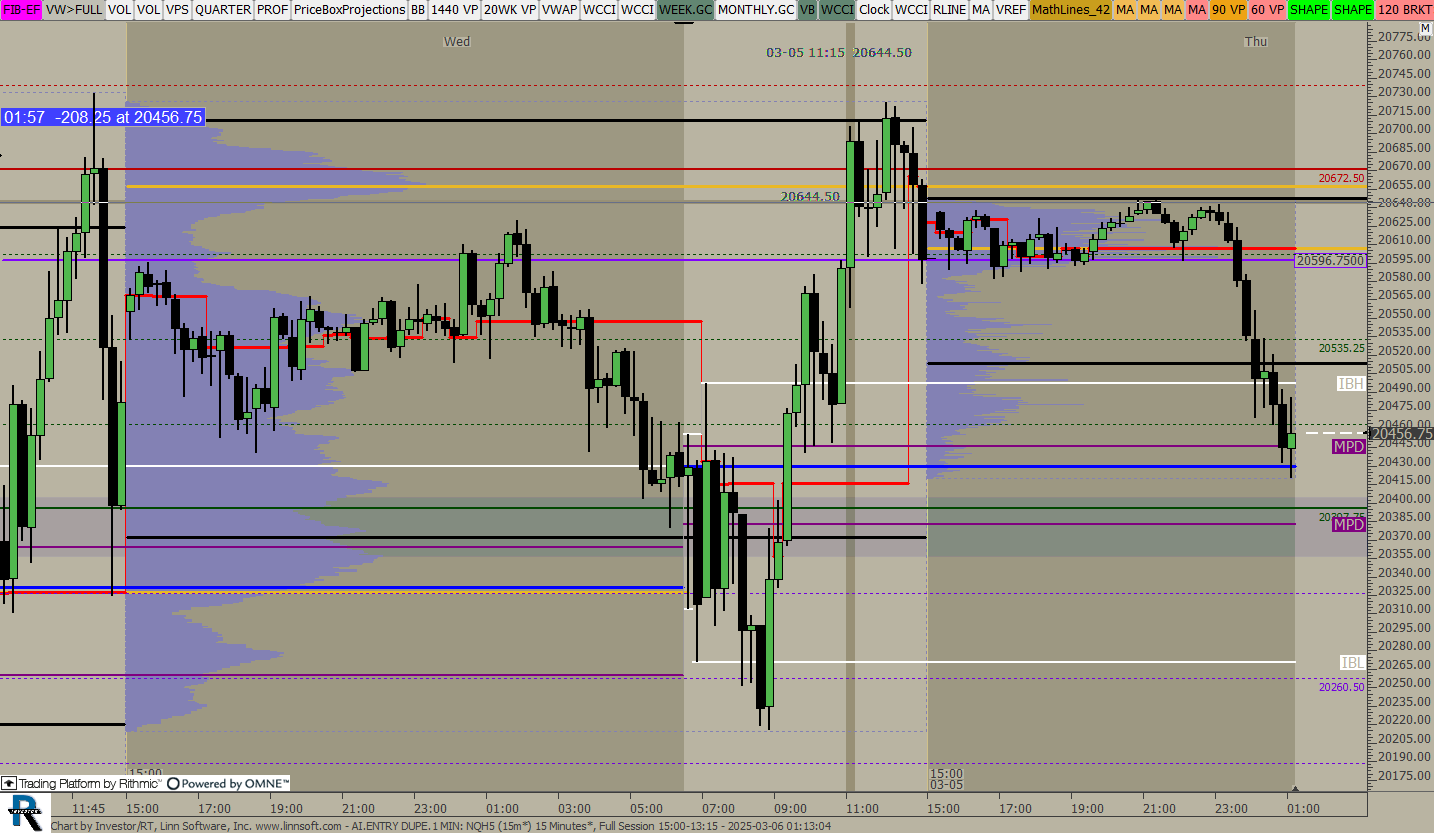Click the current price label 20456.75 on the price axis

[1401, 433]
